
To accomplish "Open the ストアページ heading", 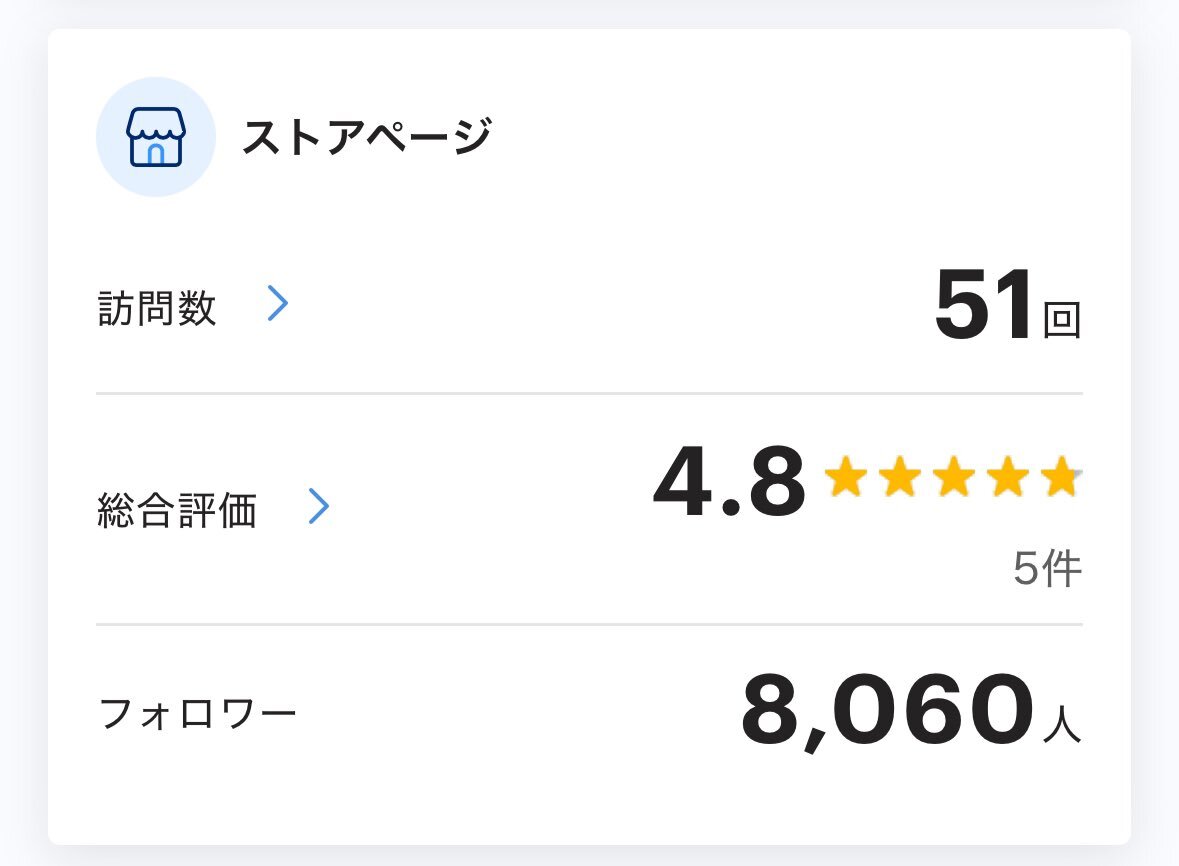I will [x=367, y=138].
